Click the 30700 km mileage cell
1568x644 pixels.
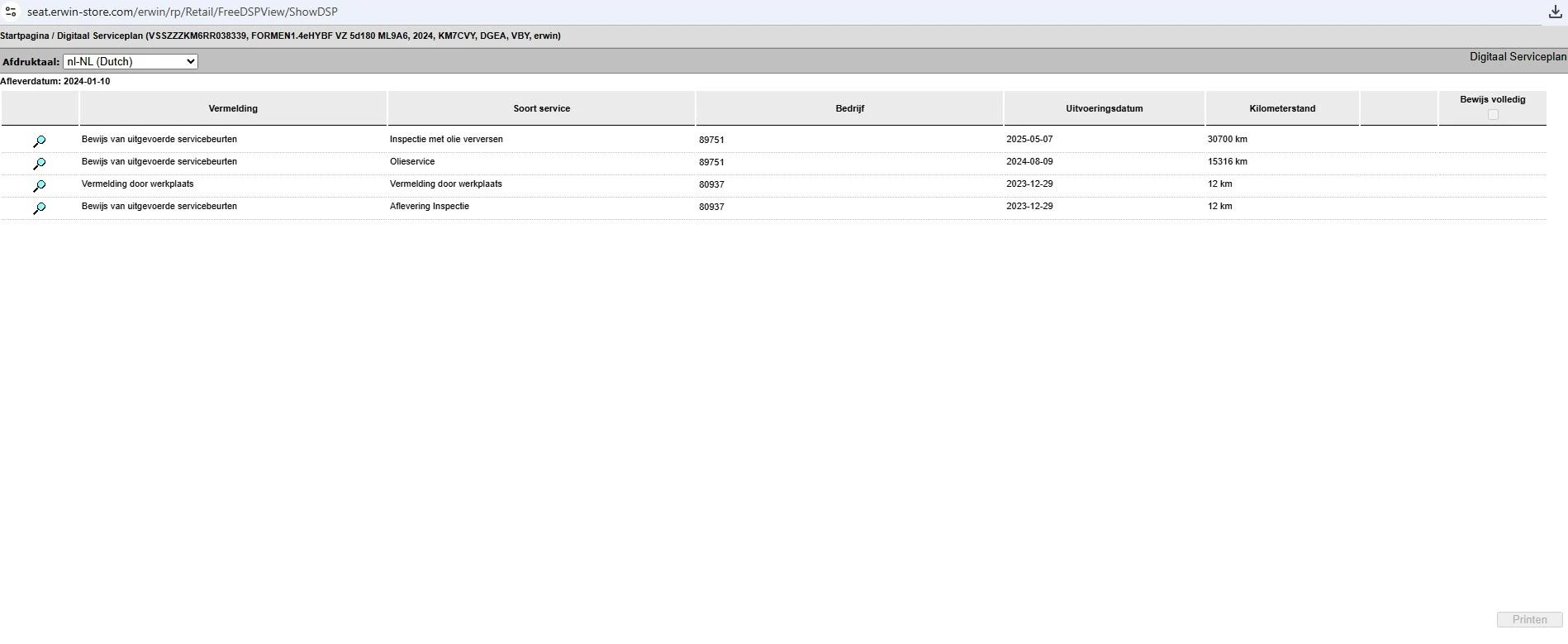click(1228, 139)
